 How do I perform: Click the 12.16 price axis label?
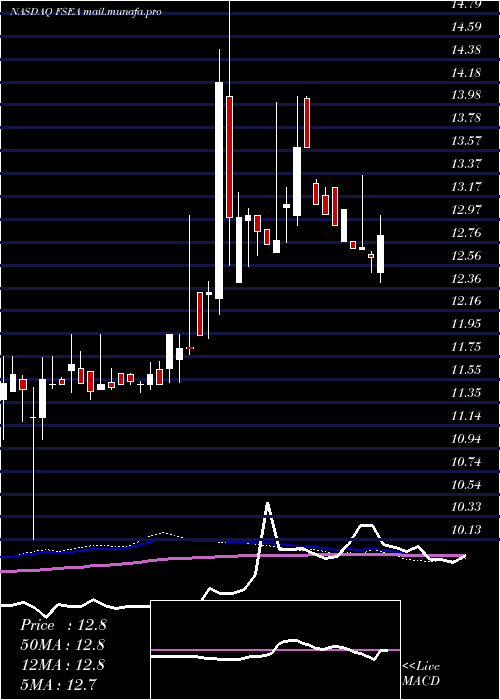pos(467,300)
